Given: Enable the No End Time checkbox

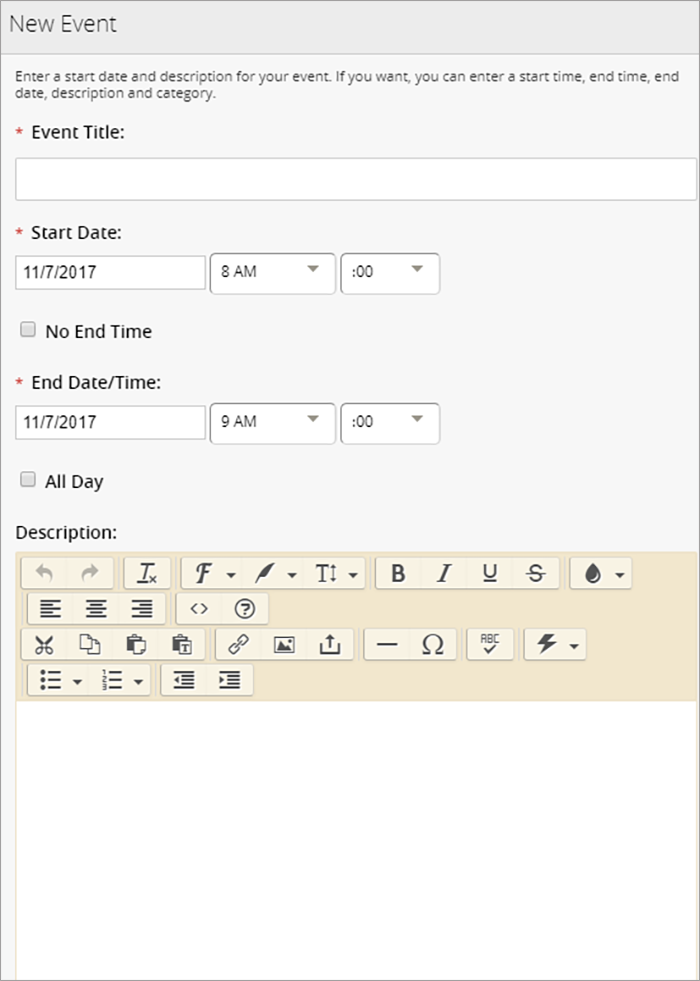Looking at the screenshot, I should tap(27, 328).
